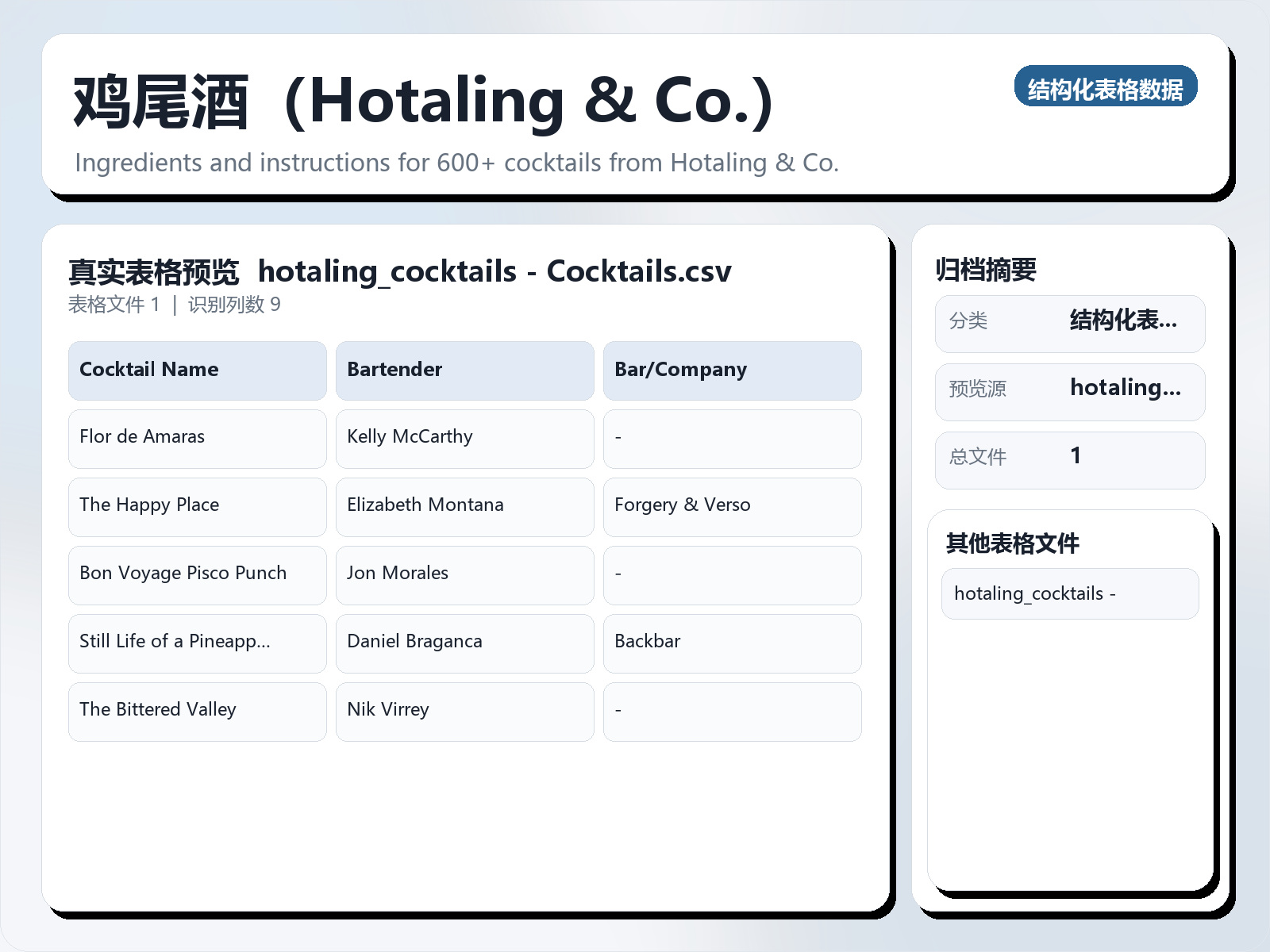Open the truncated Still Life of a Pineapp... cell

[x=196, y=643]
